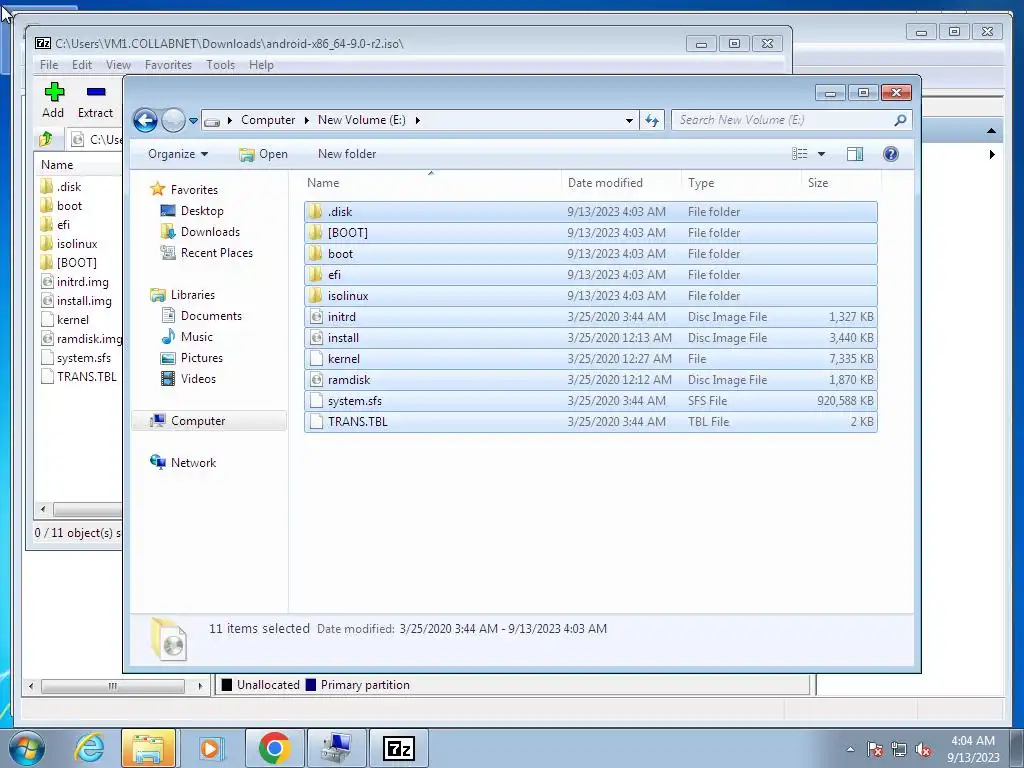Viewport: 1024px width, 768px height.
Task: Select the initrd disc image icon in Explorer
Action: tap(316, 317)
